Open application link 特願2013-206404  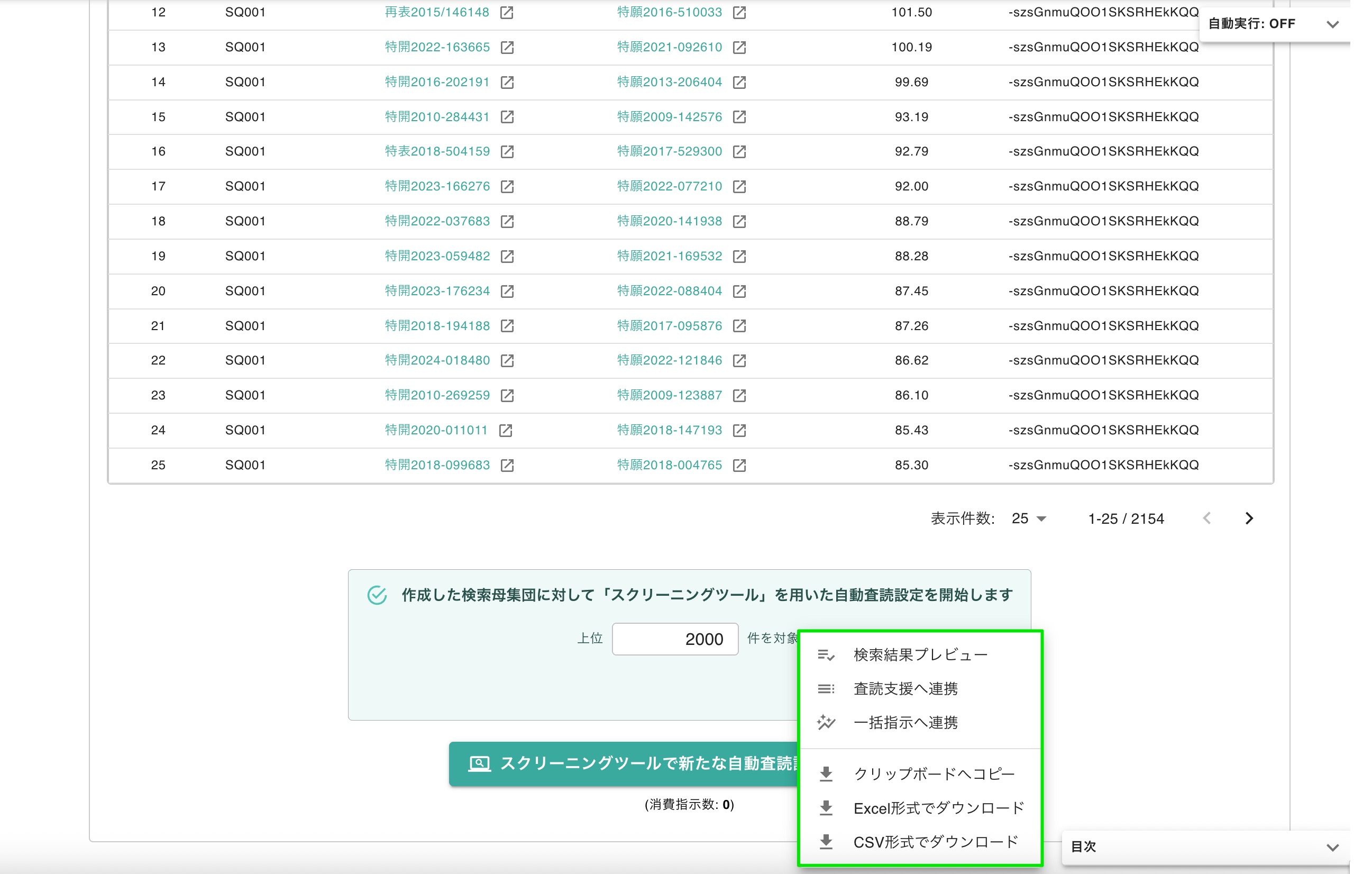point(670,82)
